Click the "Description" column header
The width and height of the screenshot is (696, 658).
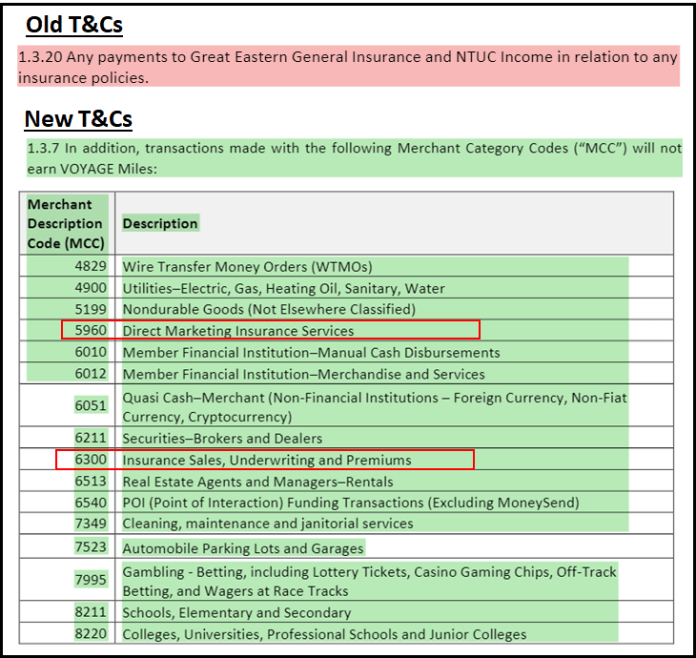(160, 223)
